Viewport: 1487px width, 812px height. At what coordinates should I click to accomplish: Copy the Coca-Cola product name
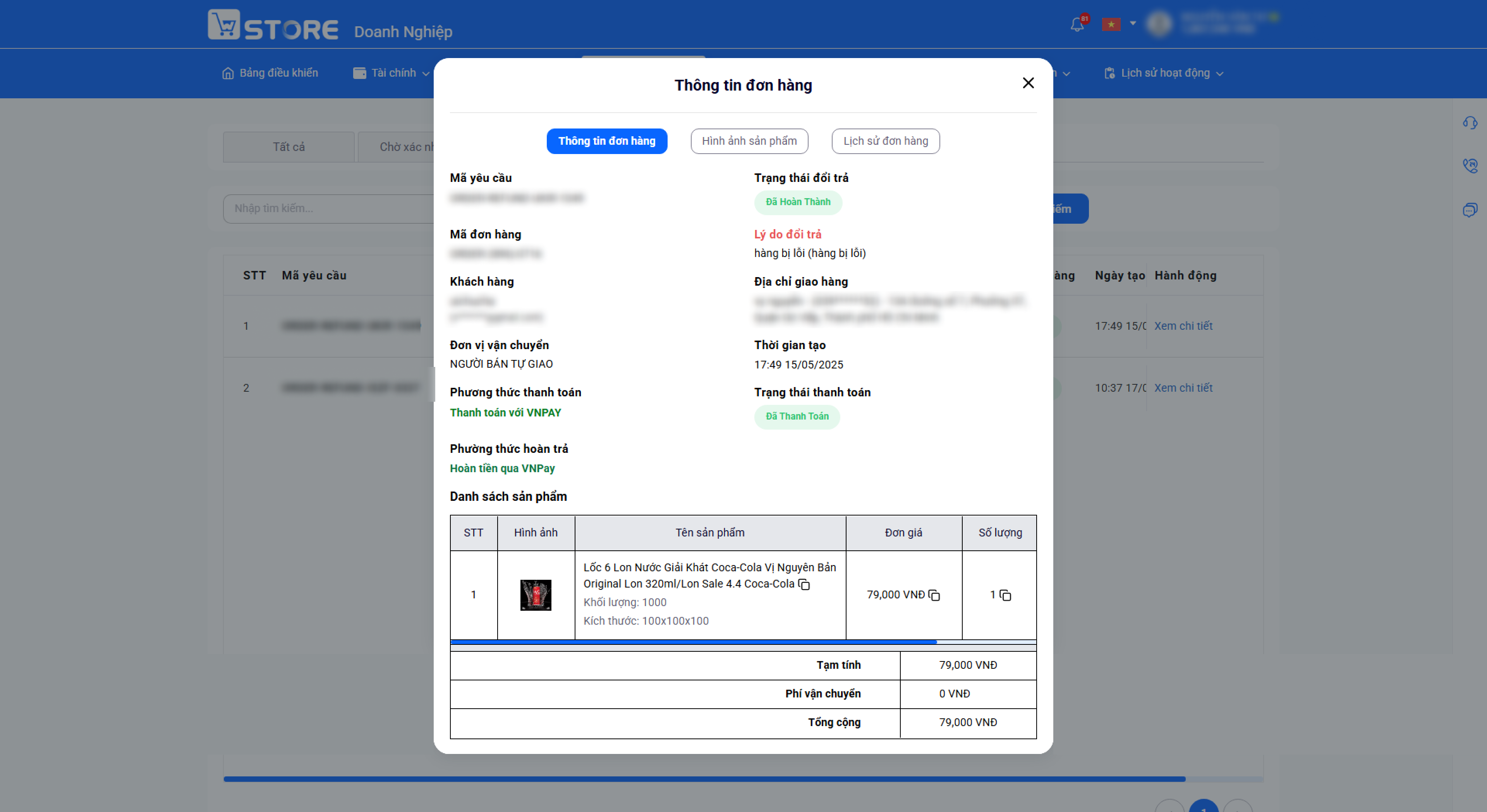804,584
